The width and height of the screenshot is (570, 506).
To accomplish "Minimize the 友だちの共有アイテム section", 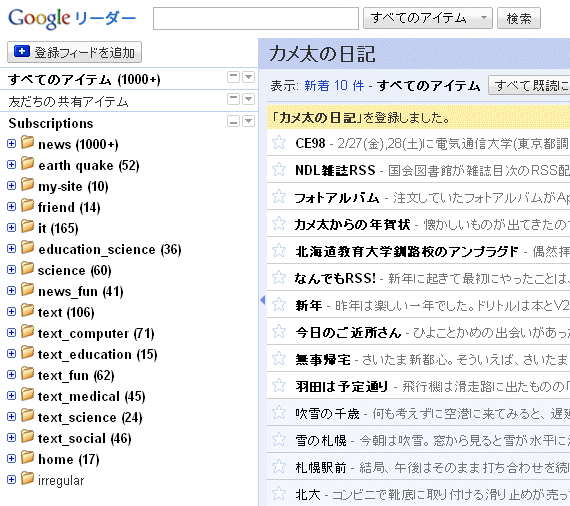I will [233, 99].
